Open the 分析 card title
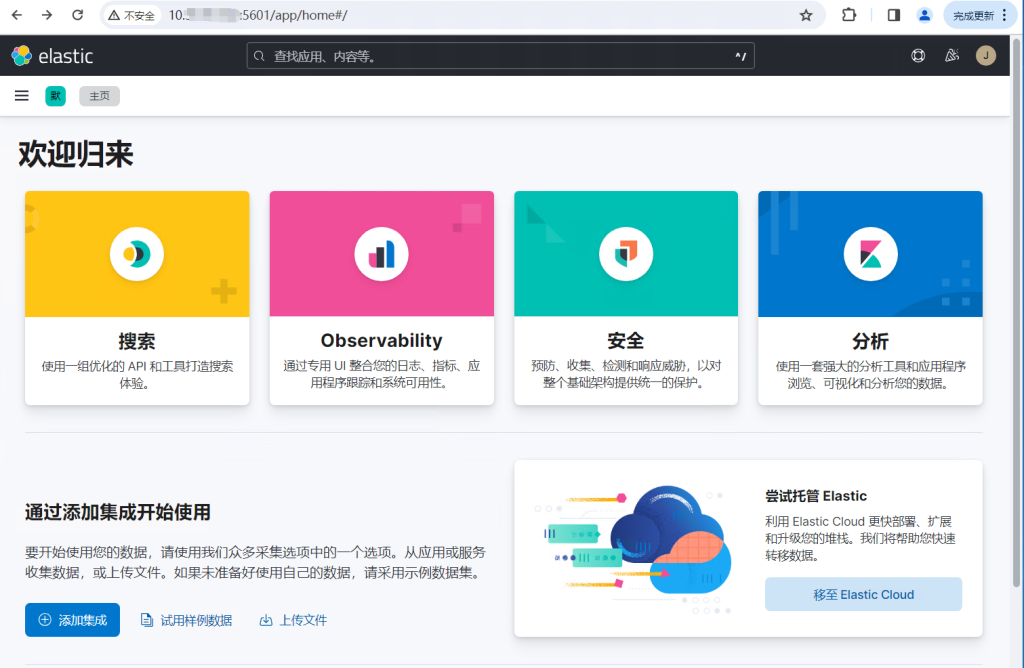 tap(871, 341)
